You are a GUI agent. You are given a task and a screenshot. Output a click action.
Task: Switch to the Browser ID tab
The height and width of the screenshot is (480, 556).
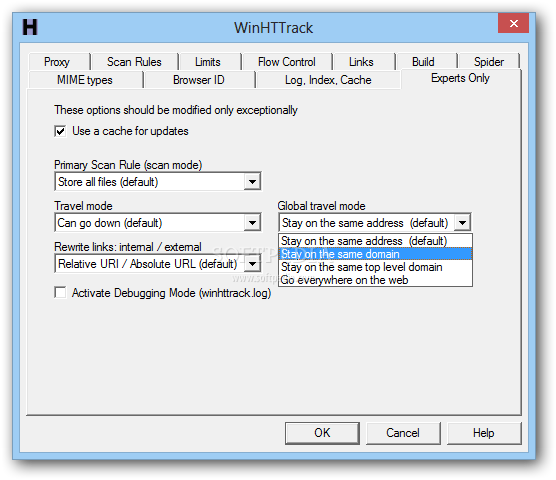(x=199, y=80)
